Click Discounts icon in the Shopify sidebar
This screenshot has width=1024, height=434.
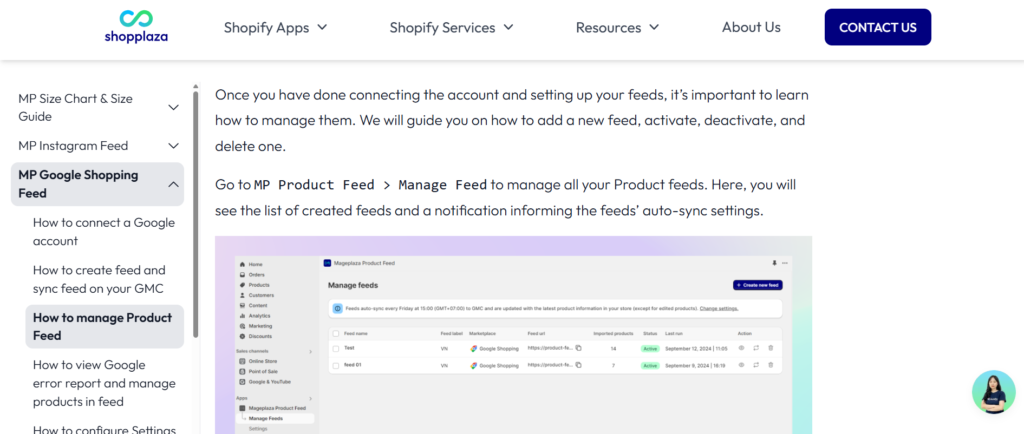(x=242, y=336)
